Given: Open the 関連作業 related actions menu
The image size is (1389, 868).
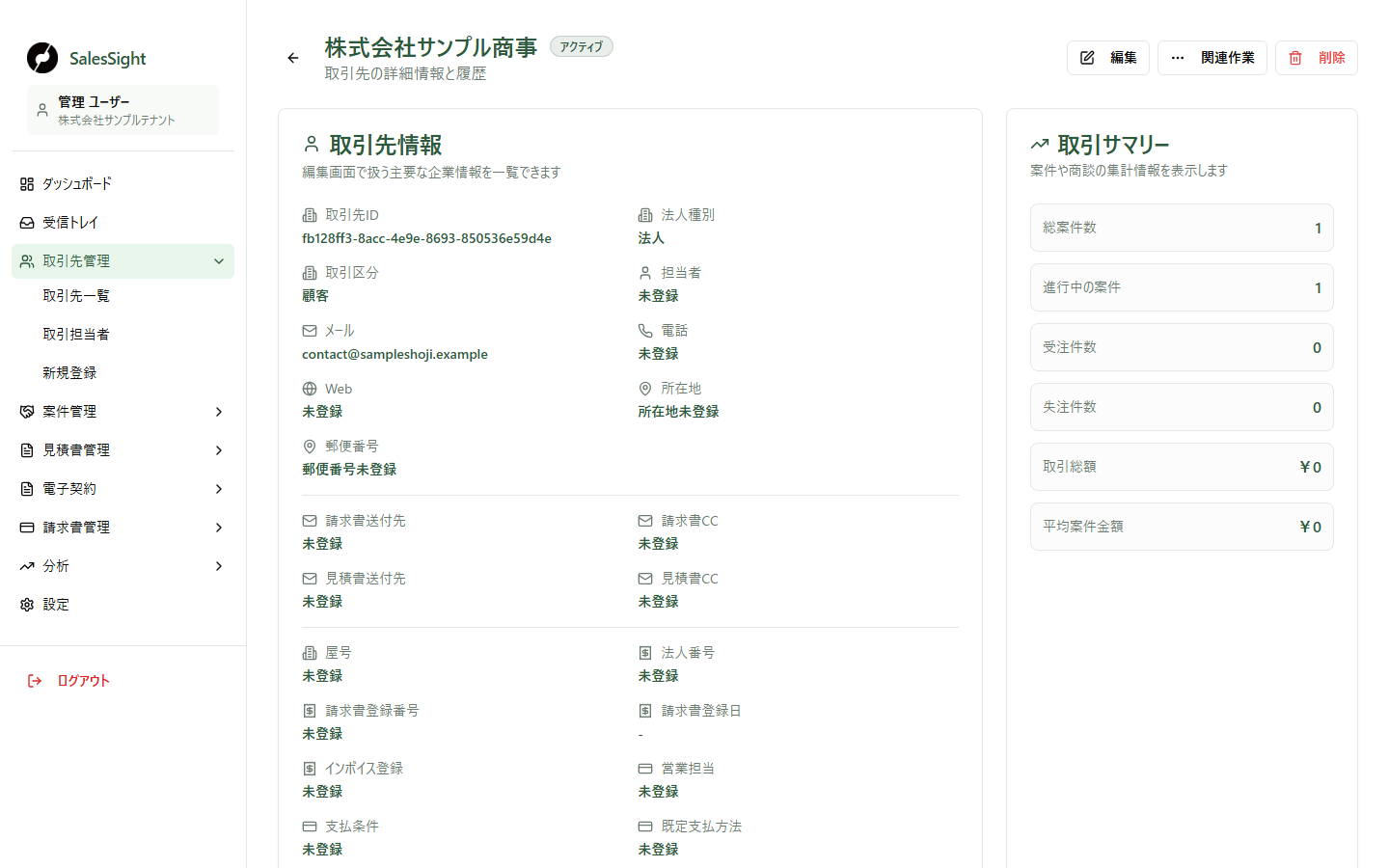Looking at the screenshot, I should tap(1212, 58).
